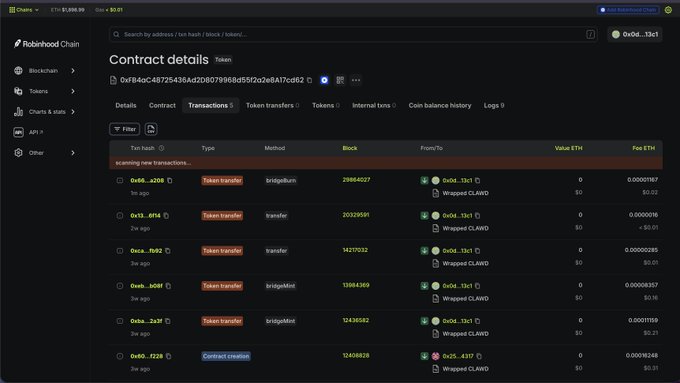Screen dimensions: 680x383
Task: Expand details for row 0xba...2a3f
Action: [120, 321]
